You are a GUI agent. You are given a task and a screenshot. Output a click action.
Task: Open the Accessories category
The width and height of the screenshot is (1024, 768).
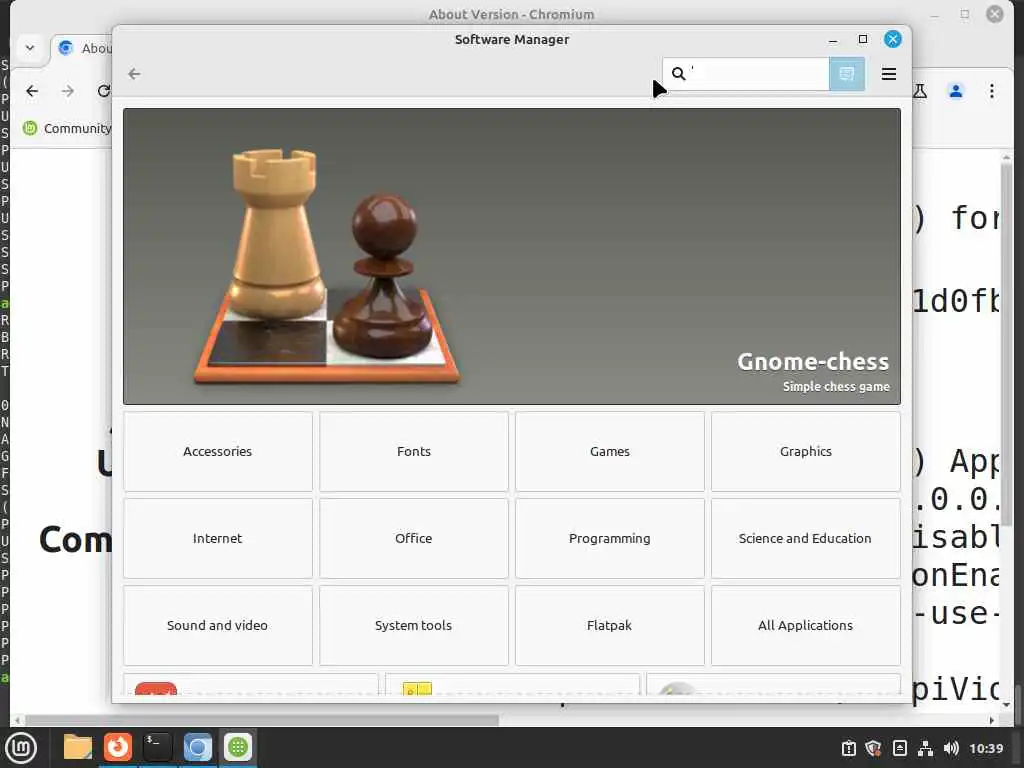217,451
